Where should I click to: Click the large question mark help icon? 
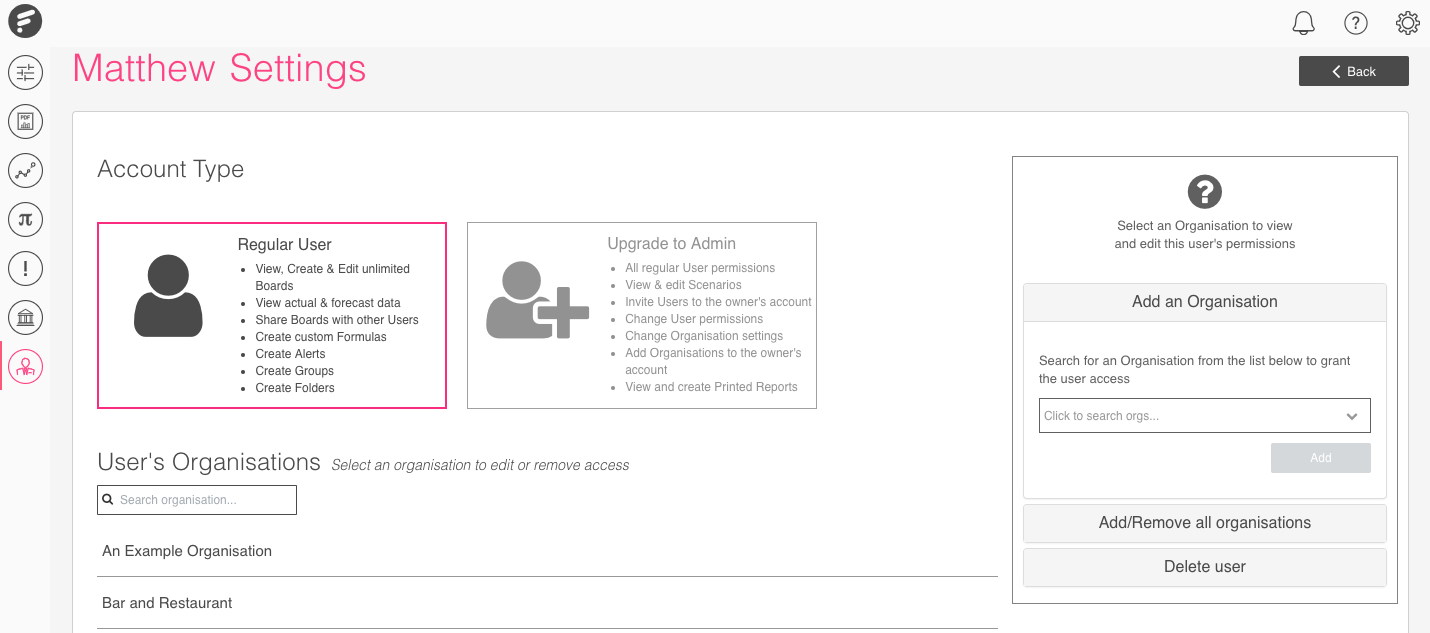pyautogui.click(x=1205, y=192)
